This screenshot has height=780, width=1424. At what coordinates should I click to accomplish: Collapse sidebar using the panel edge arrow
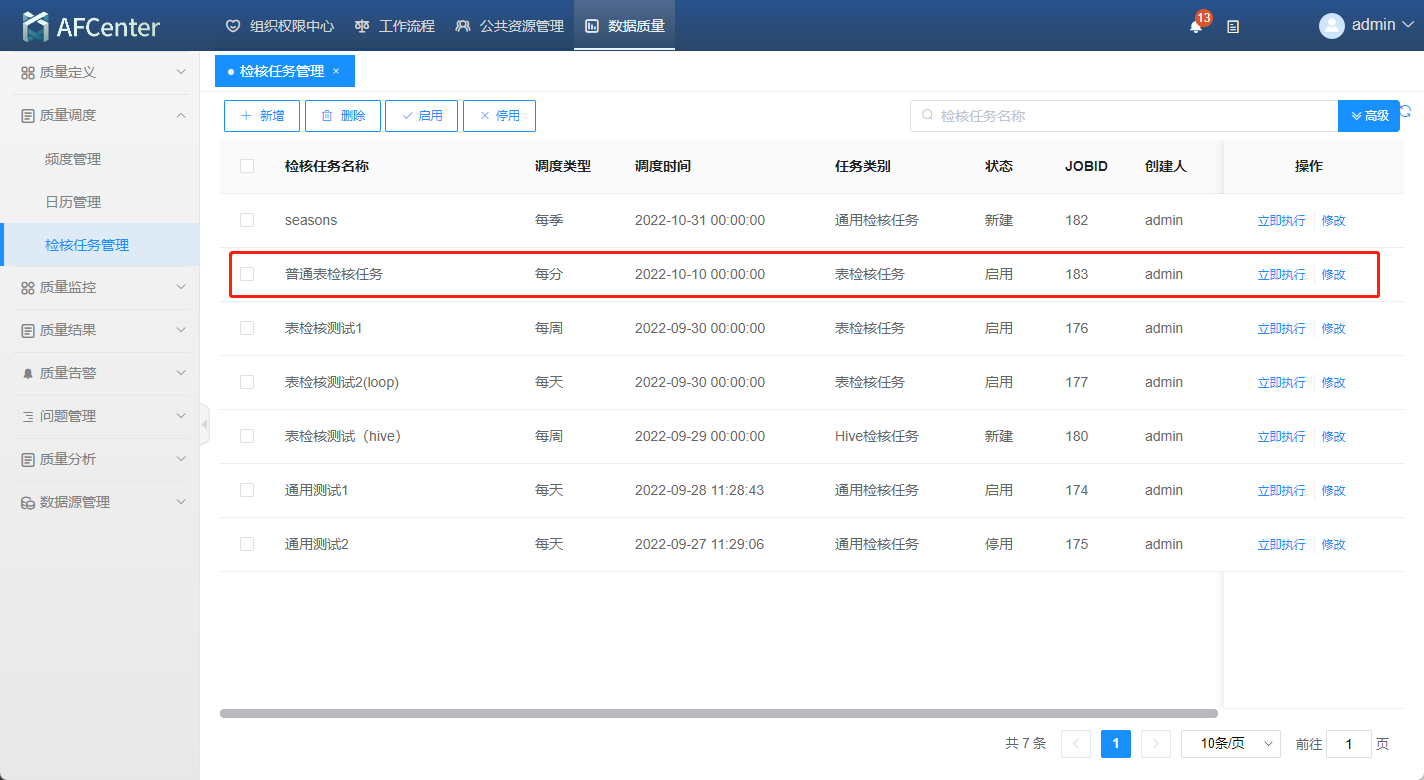click(x=205, y=425)
